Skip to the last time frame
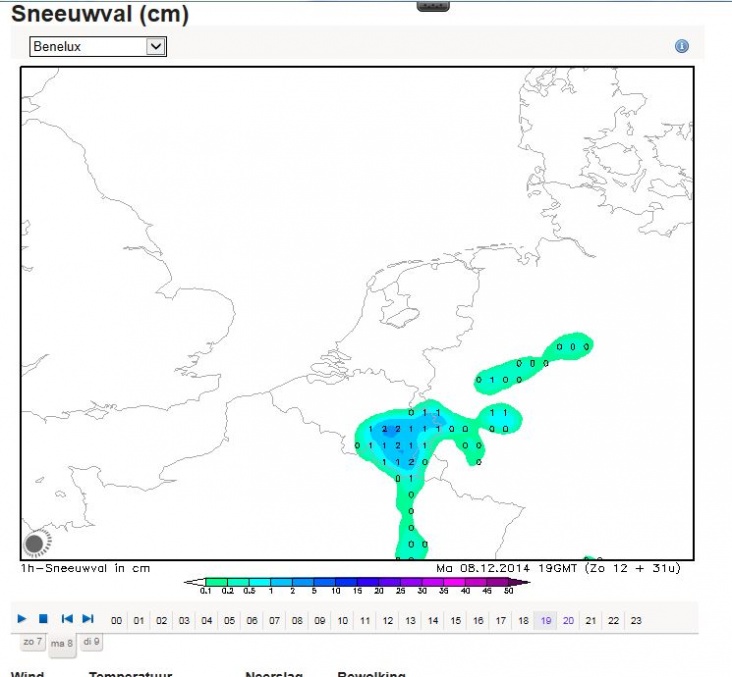The image size is (732, 677). tap(88, 620)
